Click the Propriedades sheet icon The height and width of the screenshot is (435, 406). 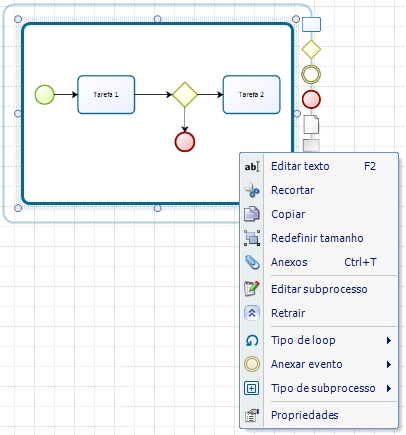pyautogui.click(x=252, y=415)
